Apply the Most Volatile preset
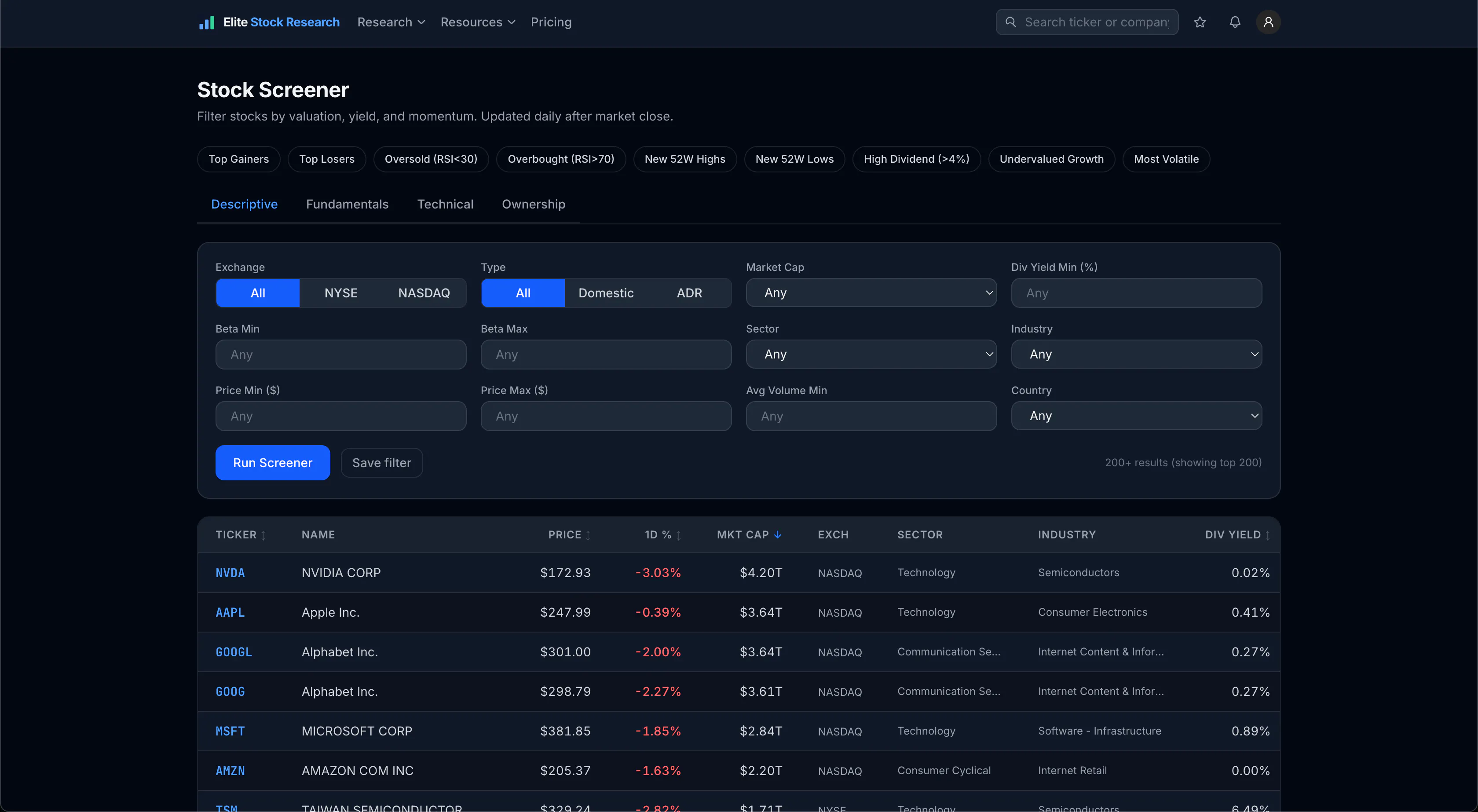Viewport: 1478px width, 812px height. point(1166,159)
